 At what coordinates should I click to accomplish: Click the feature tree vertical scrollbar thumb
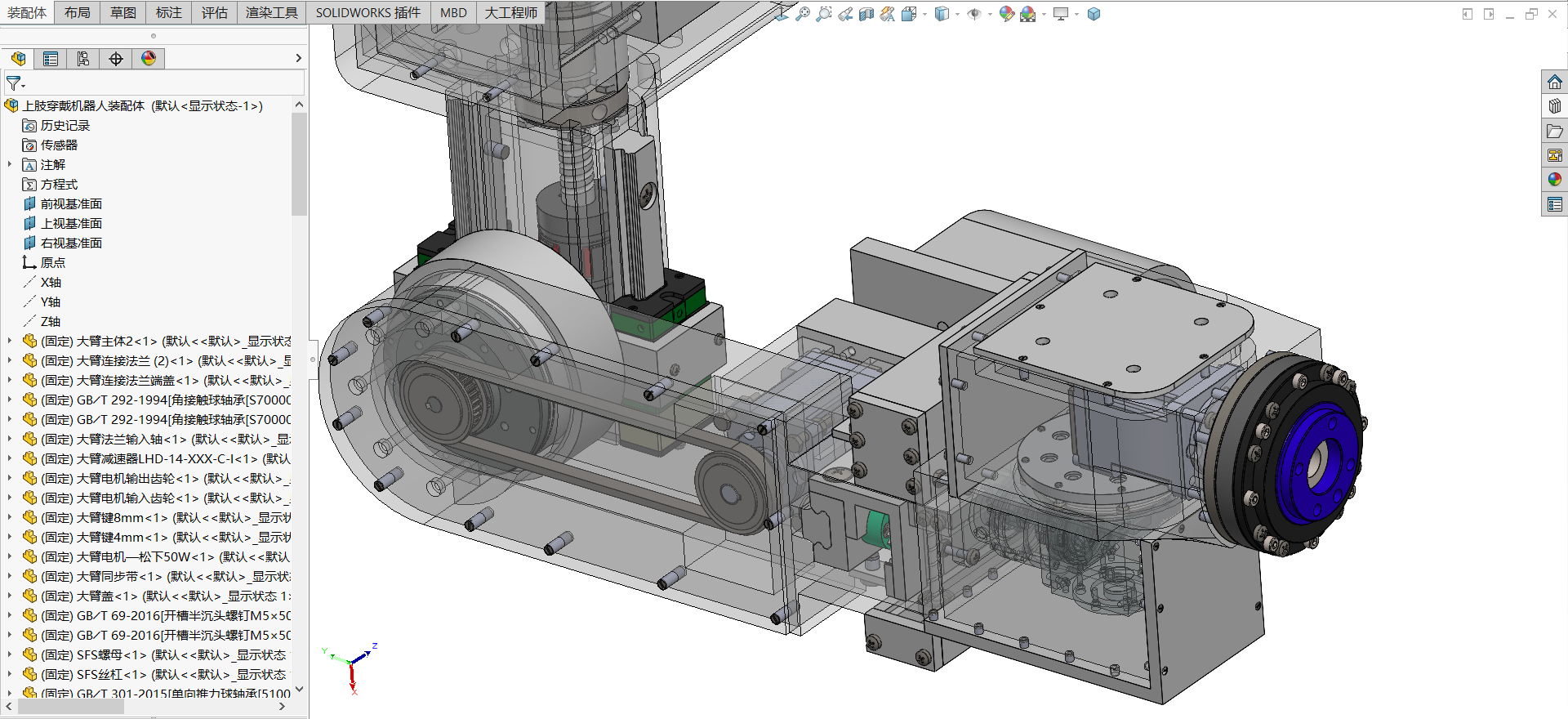(299, 163)
